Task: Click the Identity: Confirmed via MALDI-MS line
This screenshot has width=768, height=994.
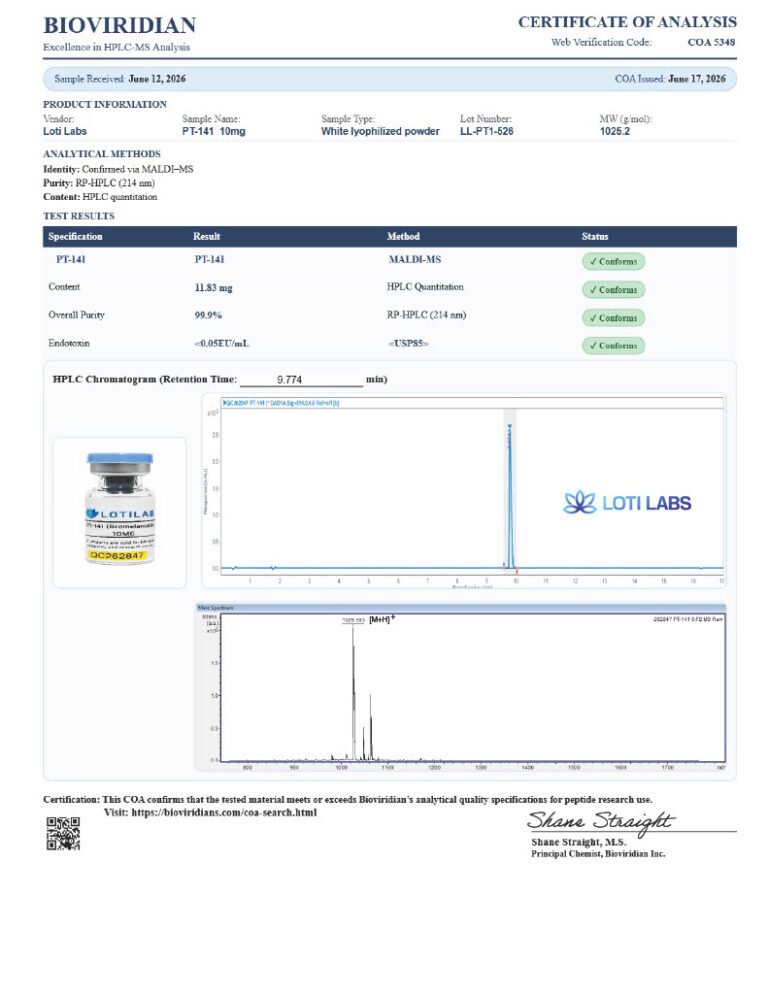Action: 118,169
